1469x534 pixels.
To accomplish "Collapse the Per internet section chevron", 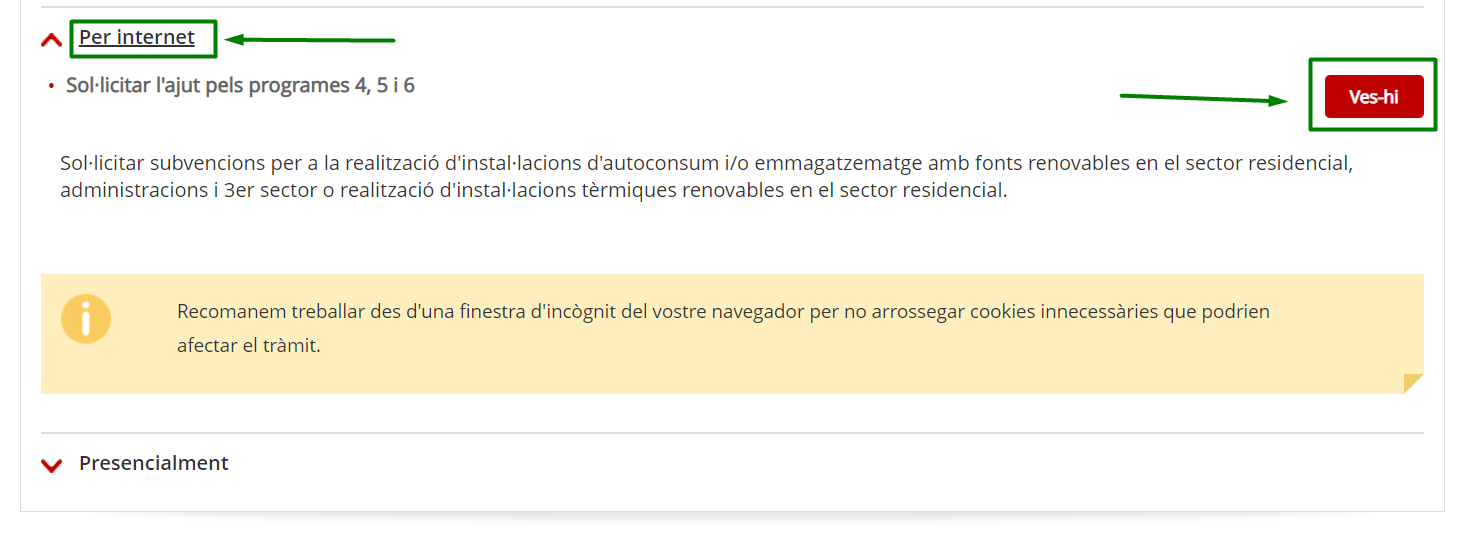I will click(51, 40).
